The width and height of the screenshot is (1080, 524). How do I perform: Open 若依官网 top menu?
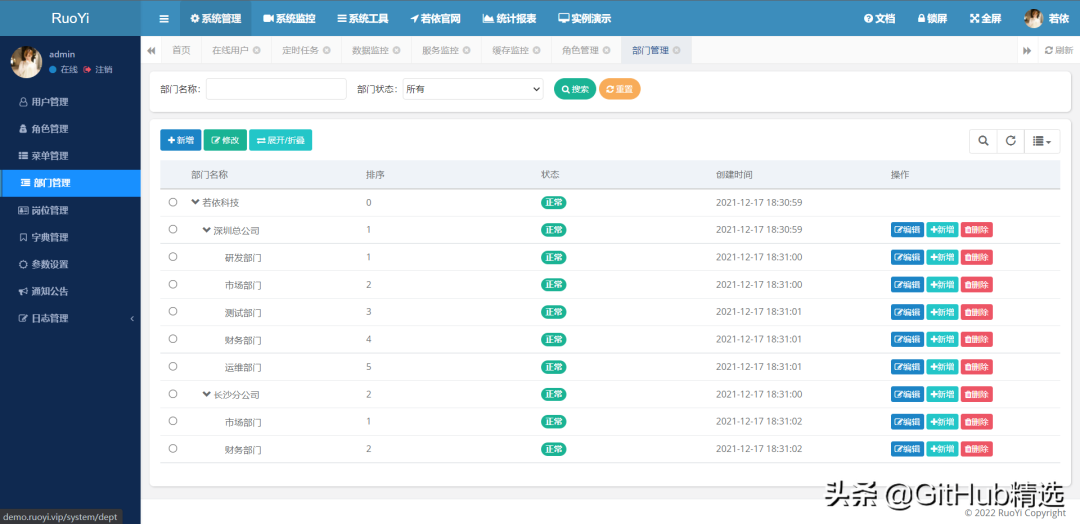(x=435, y=19)
